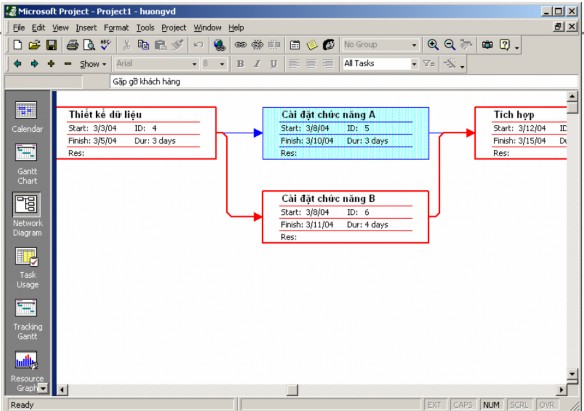Click the Hide Subtasks minus icon
Screen dimensions: 584x411
point(67,64)
